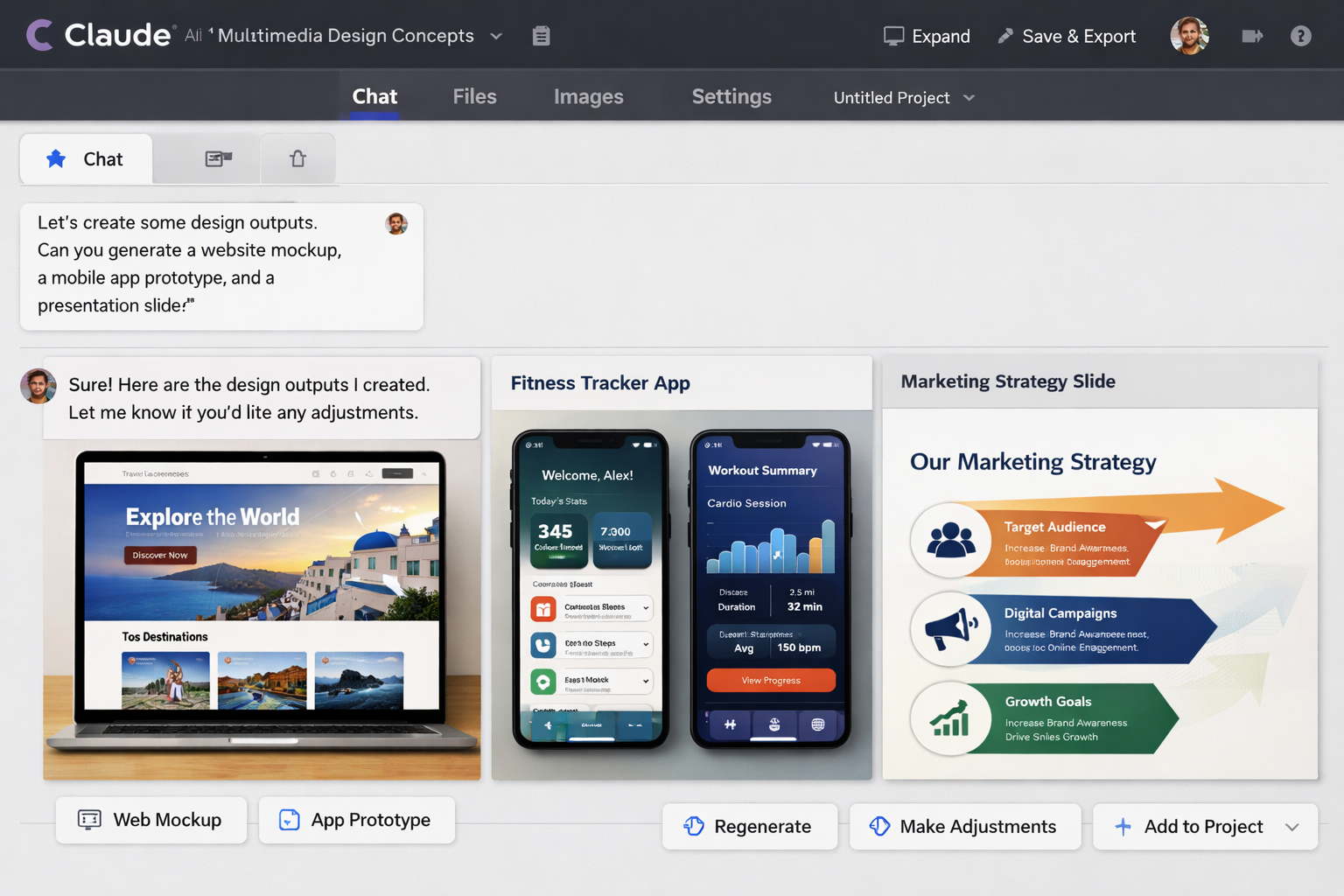Screen dimensions: 1344x896
Task: Select the message card view icon
Action: tap(218, 158)
